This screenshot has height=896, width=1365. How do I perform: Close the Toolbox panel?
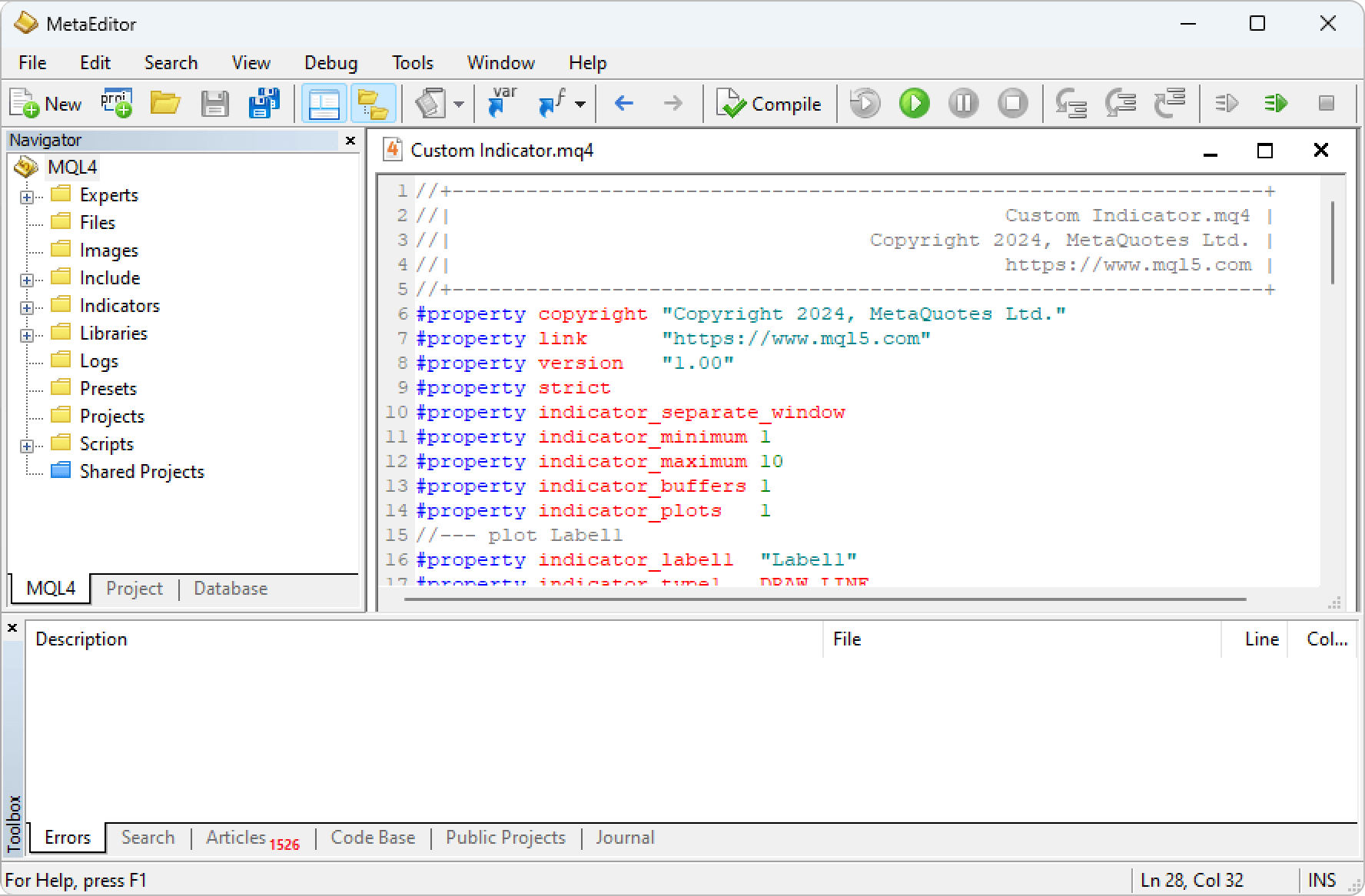click(12, 628)
